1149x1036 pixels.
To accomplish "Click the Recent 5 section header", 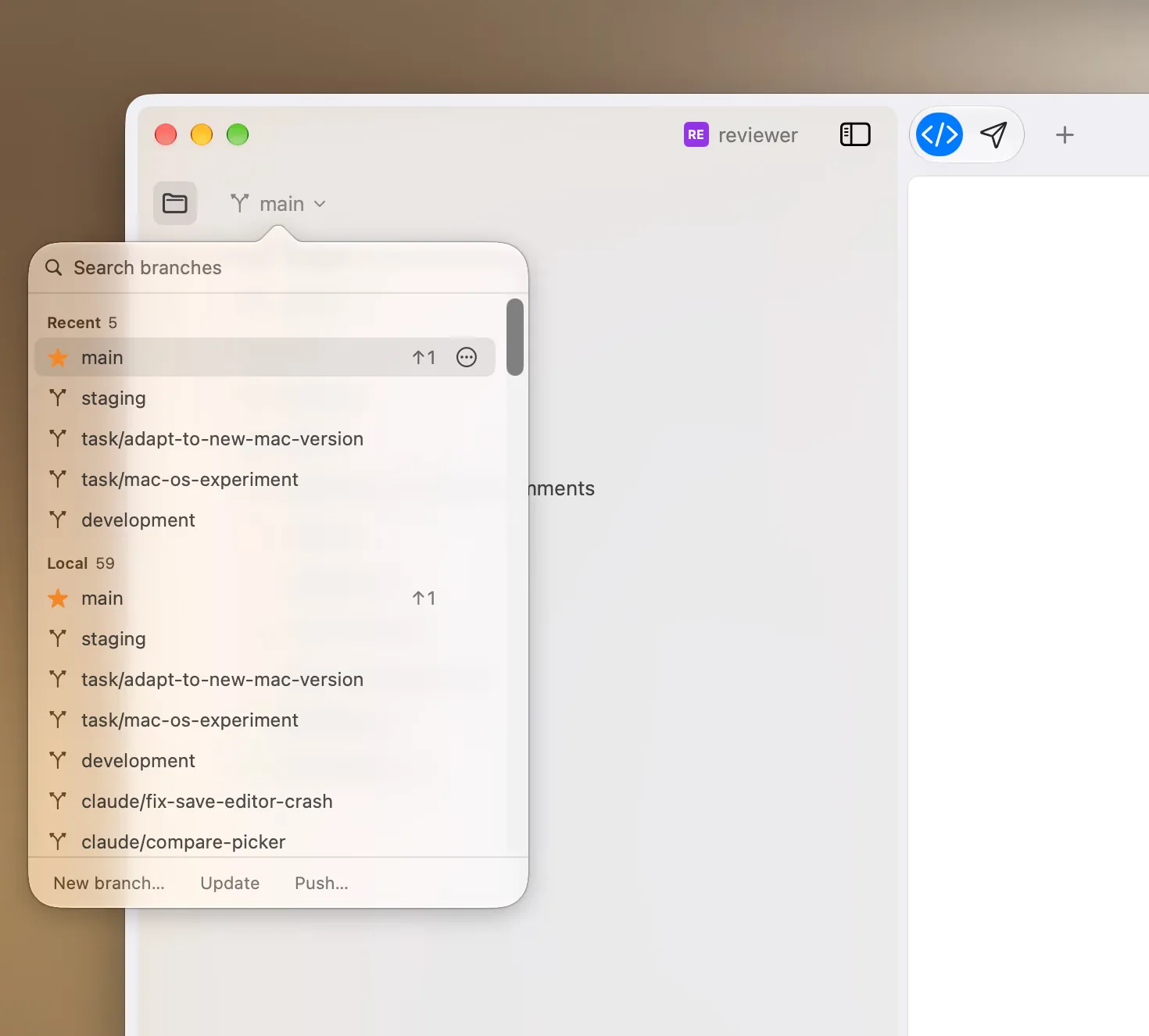I will 82,323.
